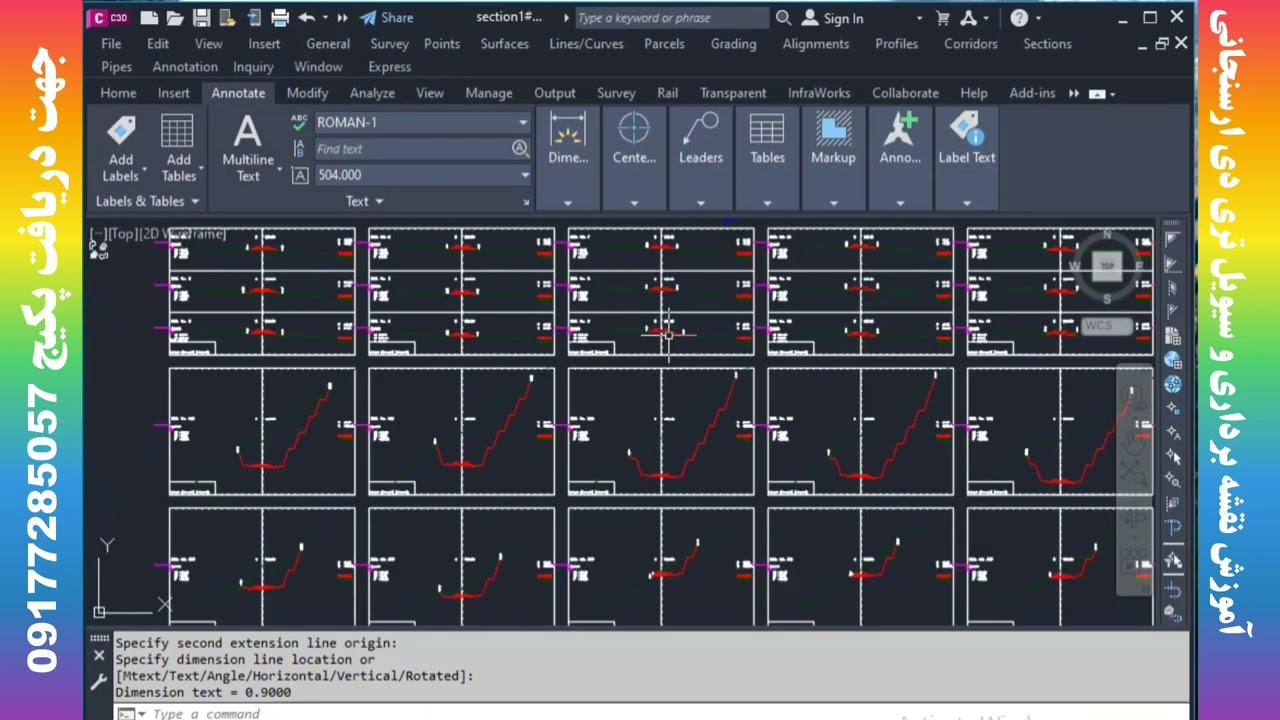Viewport: 1280px width, 720px height.
Task: Open the Express menu
Action: 389,67
